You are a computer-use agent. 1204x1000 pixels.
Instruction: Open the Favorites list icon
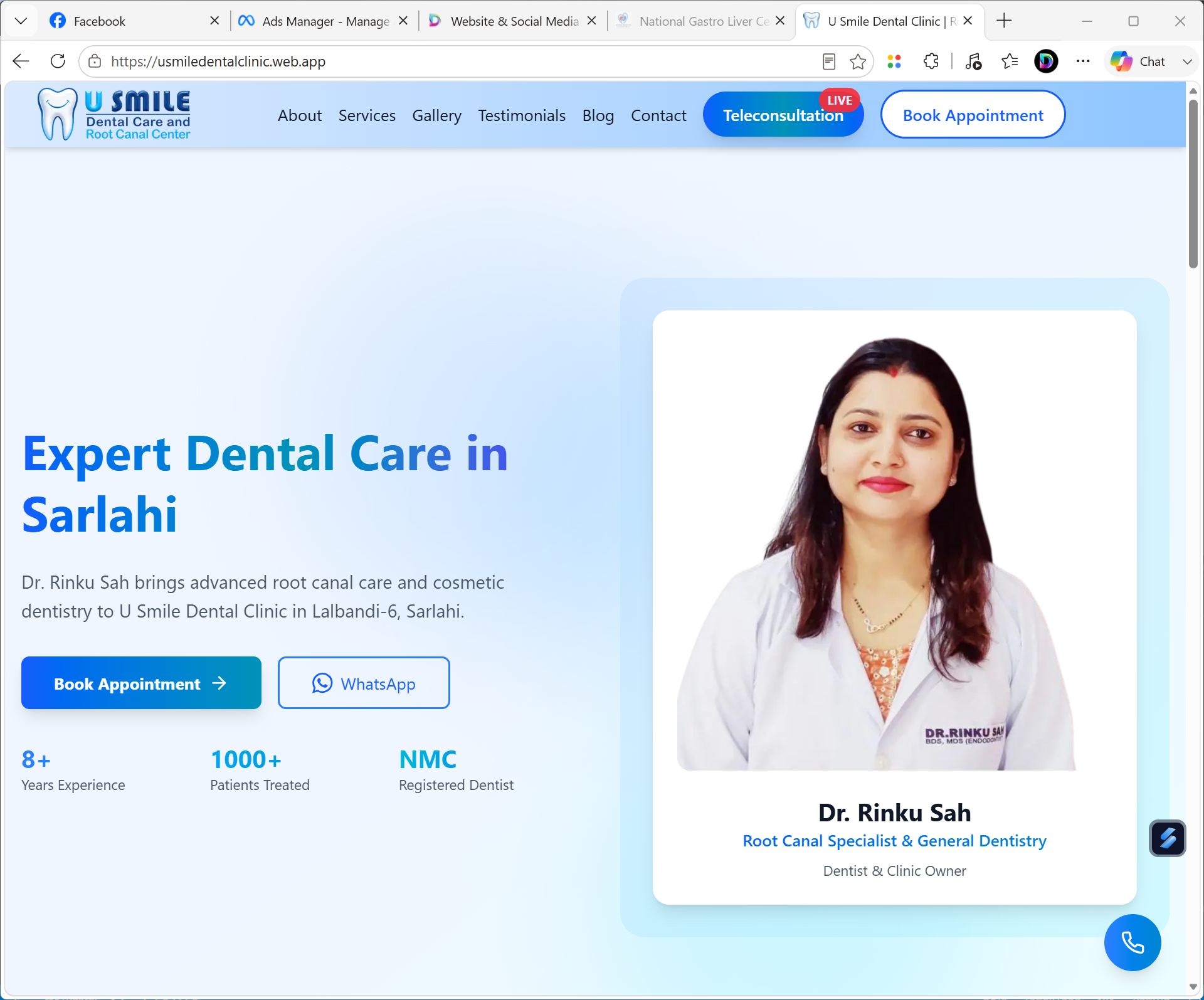(1010, 61)
